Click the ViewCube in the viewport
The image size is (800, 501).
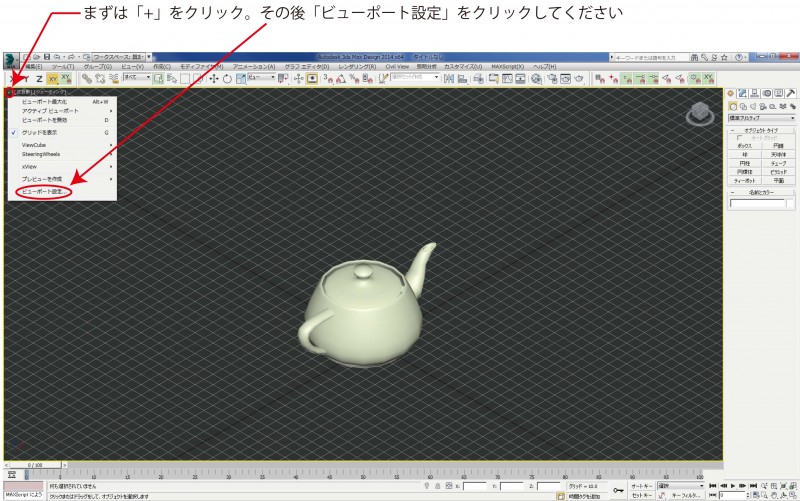(695, 116)
